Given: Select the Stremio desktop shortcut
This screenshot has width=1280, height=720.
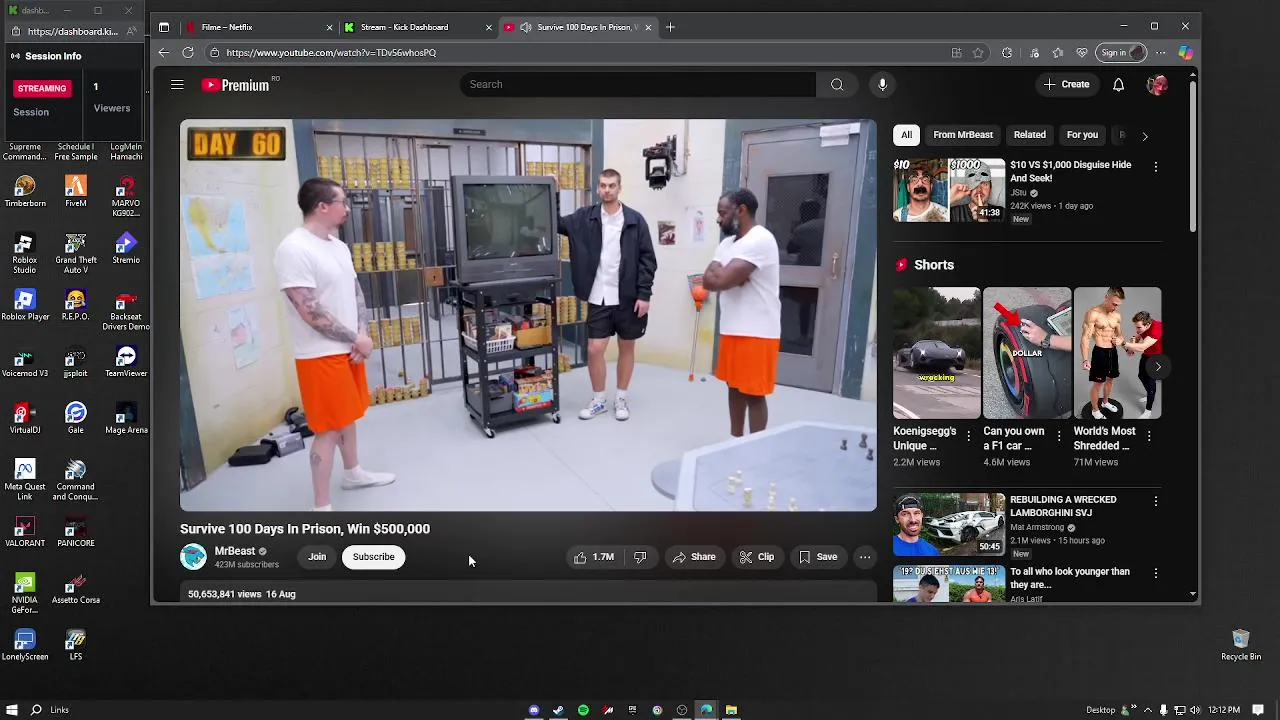Looking at the screenshot, I should tap(126, 249).
